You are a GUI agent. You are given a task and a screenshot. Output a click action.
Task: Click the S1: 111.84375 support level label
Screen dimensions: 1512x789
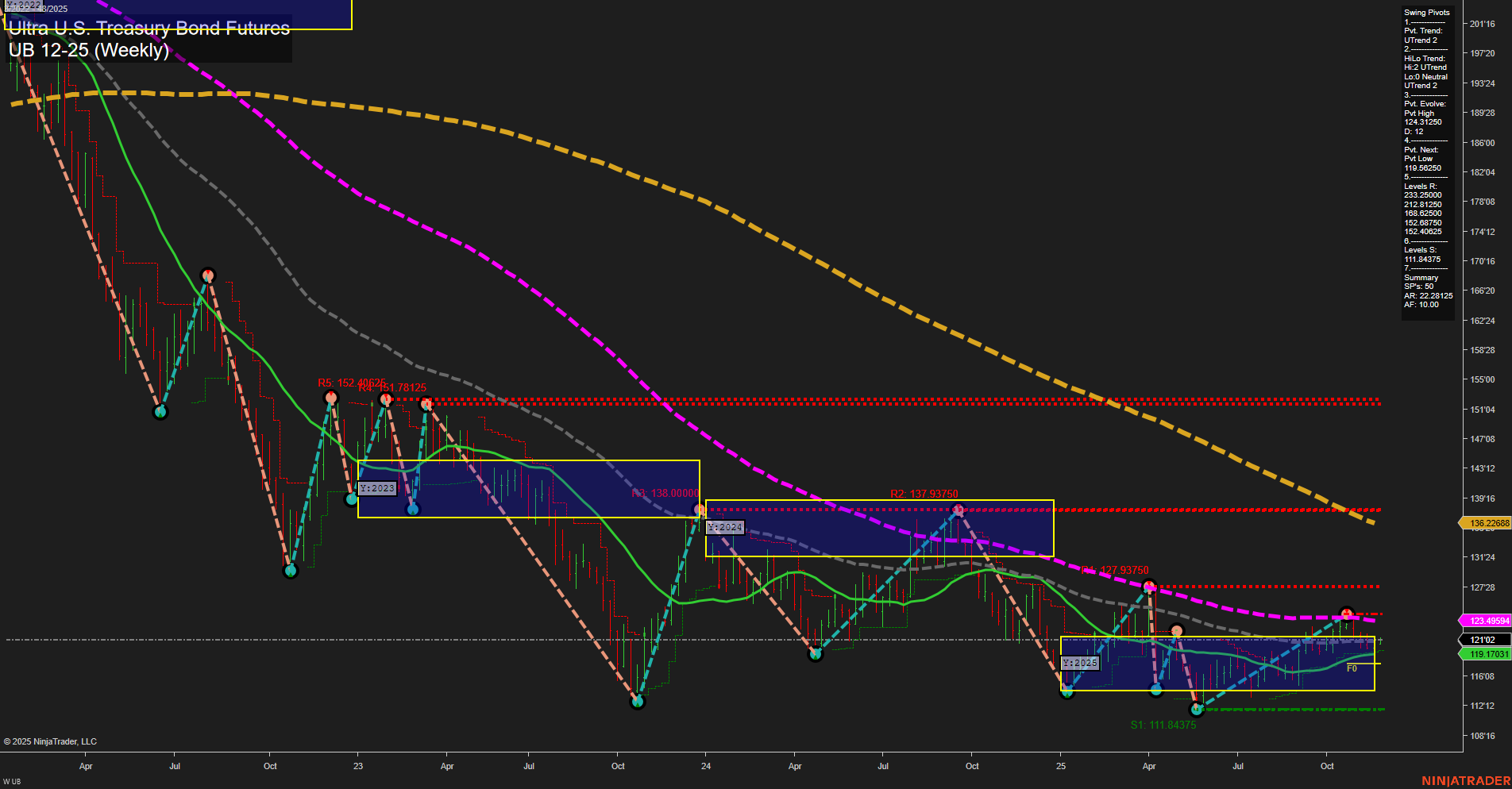1163,725
